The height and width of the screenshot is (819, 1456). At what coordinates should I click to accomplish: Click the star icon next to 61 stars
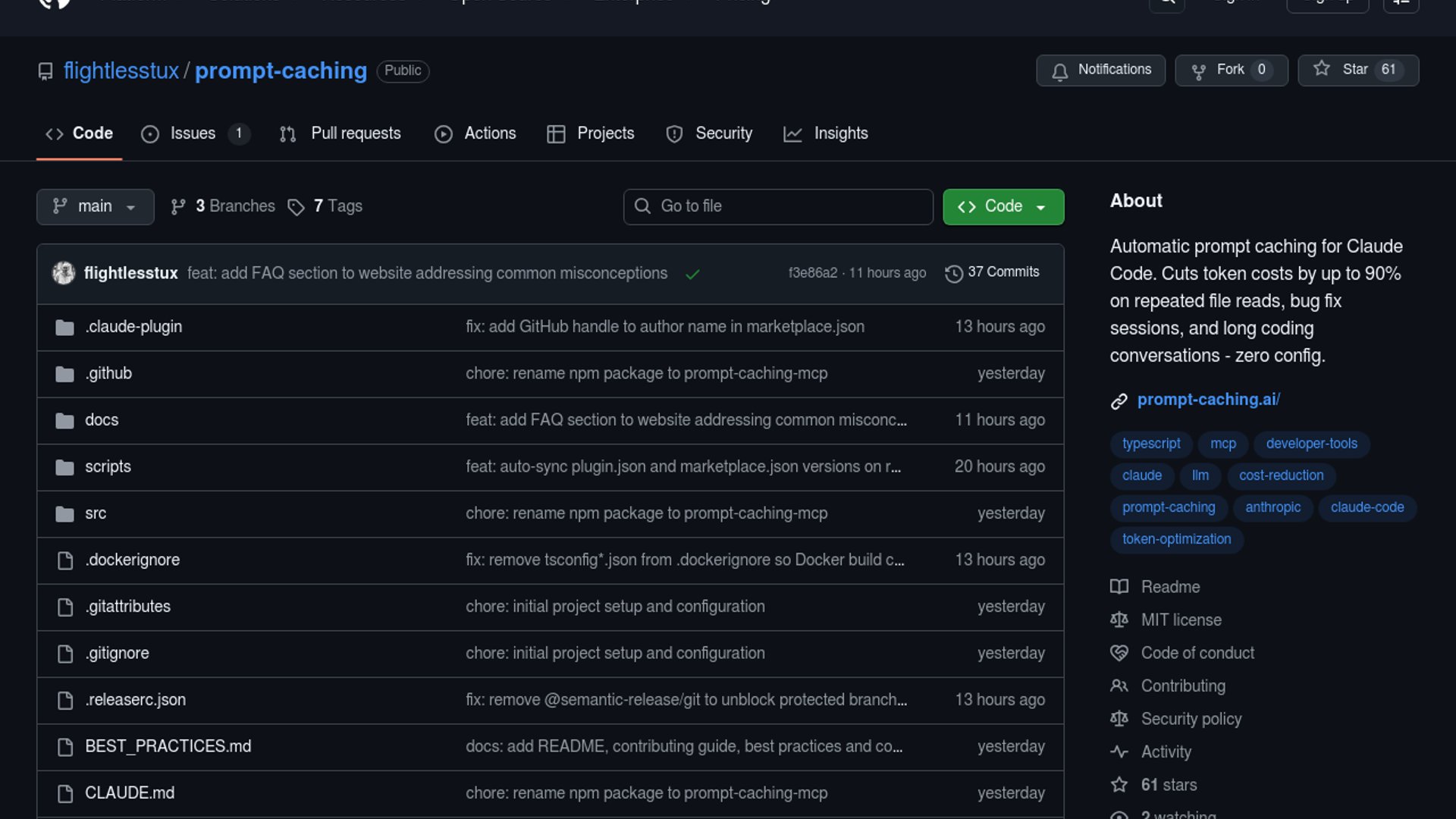tap(1119, 785)
